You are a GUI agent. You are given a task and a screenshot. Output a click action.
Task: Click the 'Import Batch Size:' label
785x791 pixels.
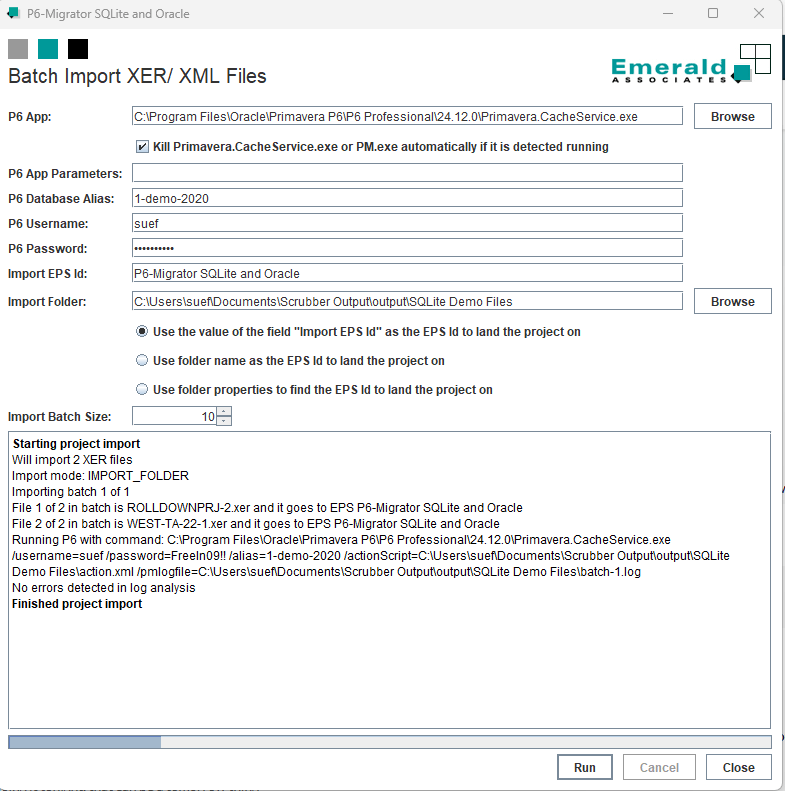pos(60,417)
